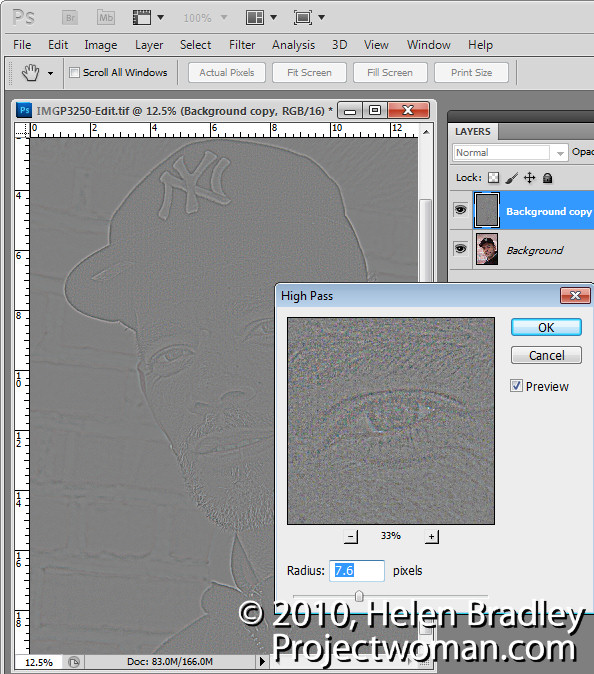Click the View Extras filmstrip icon

coord(141,18)
